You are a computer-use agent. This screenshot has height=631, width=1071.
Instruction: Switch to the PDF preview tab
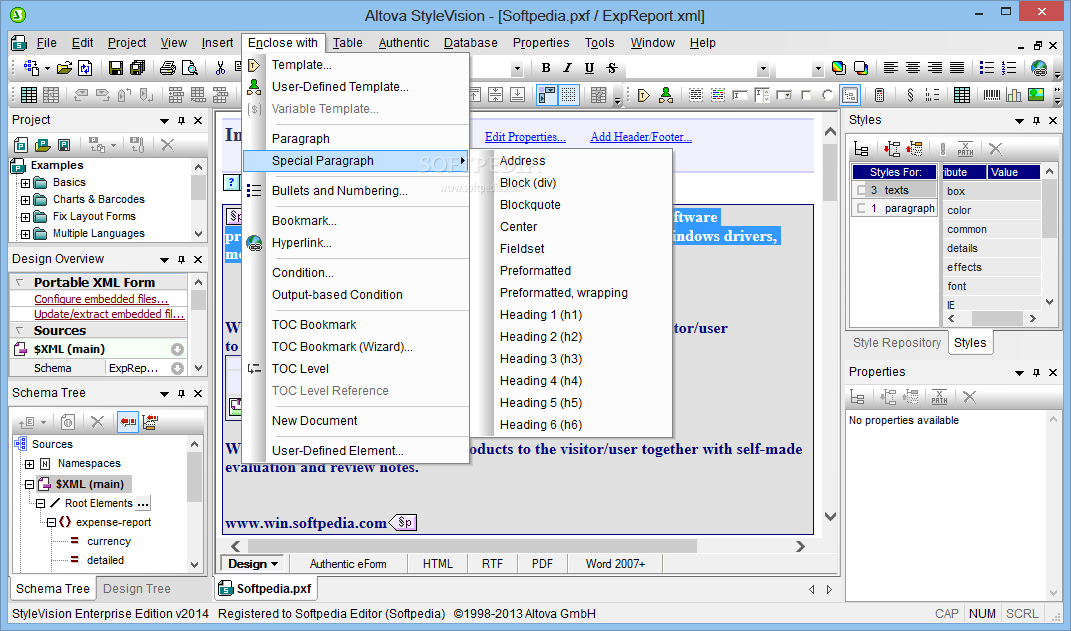pyautogui.click(x=542, y=563)
